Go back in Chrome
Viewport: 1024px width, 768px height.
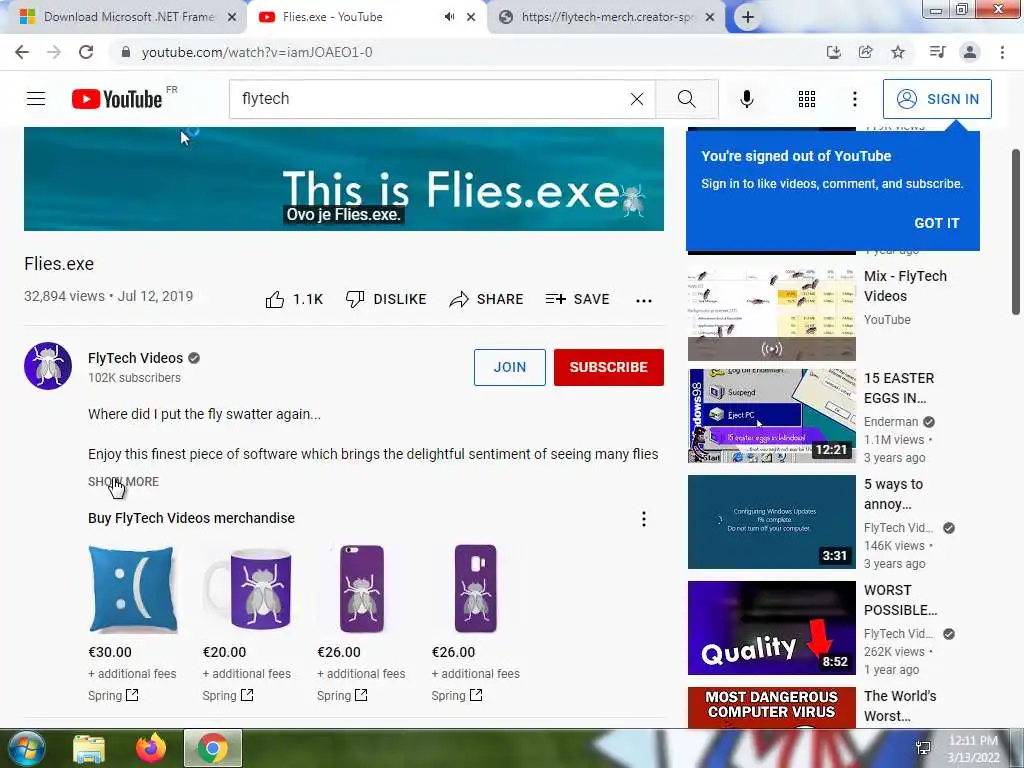coord(22,52)
